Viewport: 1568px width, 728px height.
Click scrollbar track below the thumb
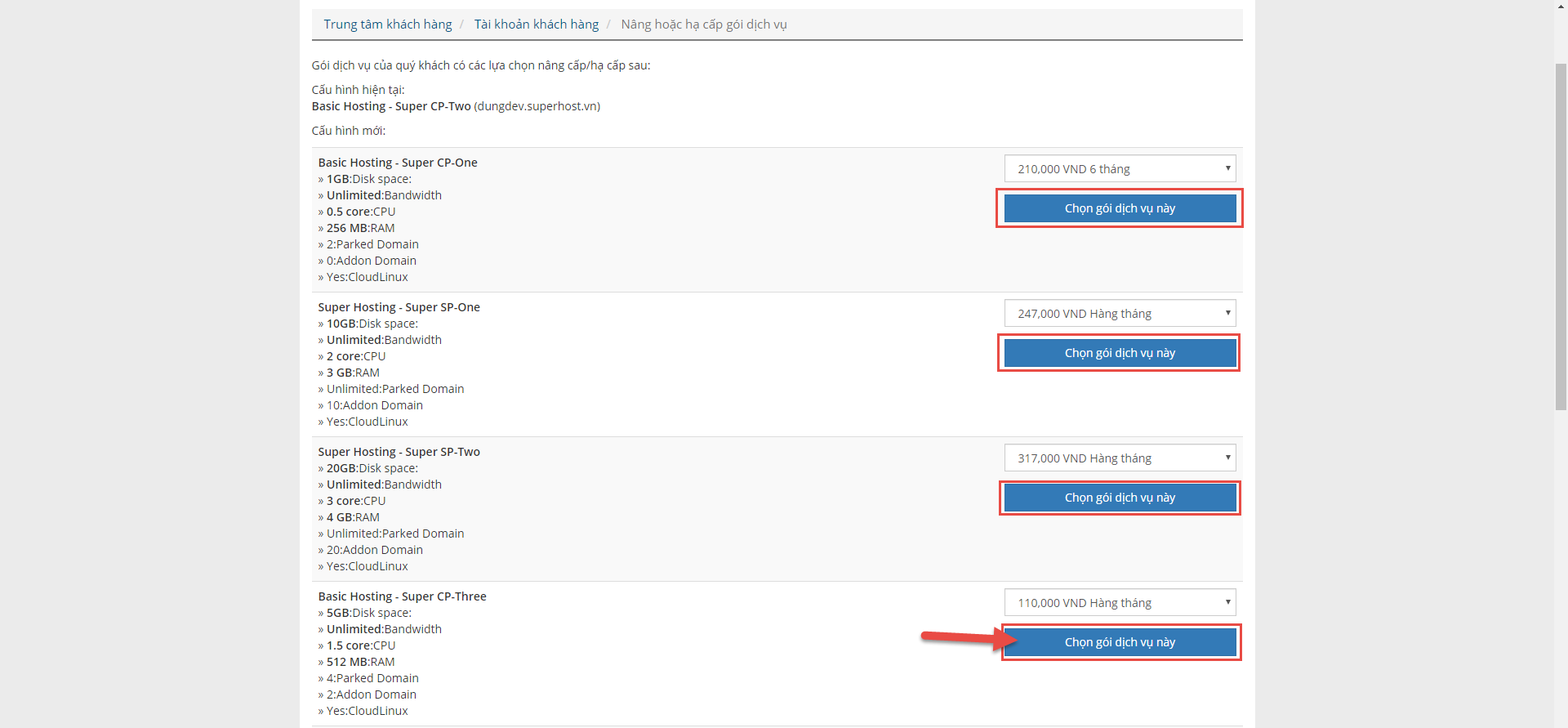[1561, 572]
